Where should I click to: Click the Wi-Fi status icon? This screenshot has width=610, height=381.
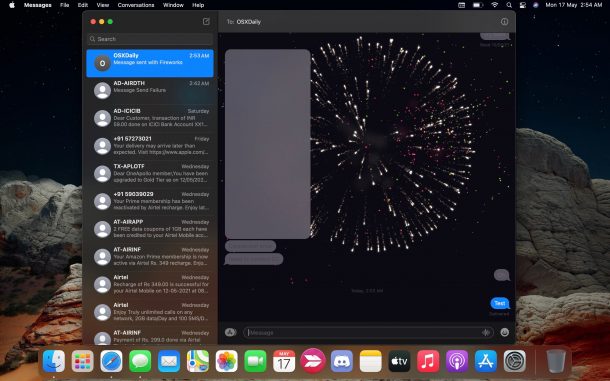click(x=494, y=5)
